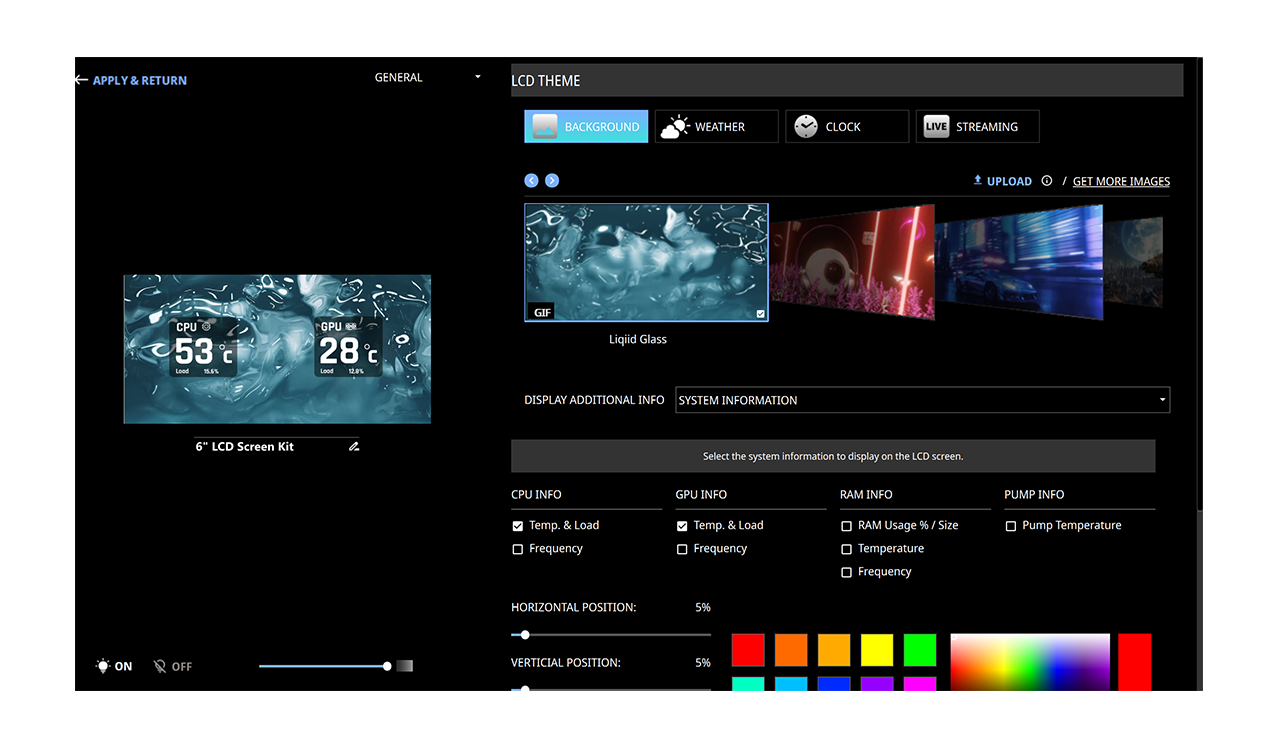Viewport: 1280px width, 750px height.
Task: Pick the green color swatch
Action: pos(920,650)
